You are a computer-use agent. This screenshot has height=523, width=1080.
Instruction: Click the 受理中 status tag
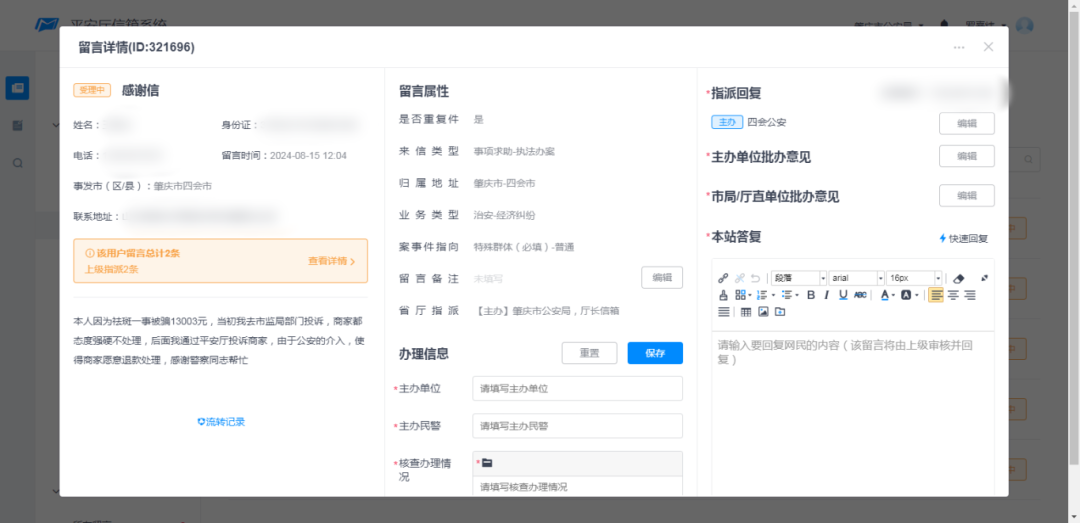tap(92, 90)
